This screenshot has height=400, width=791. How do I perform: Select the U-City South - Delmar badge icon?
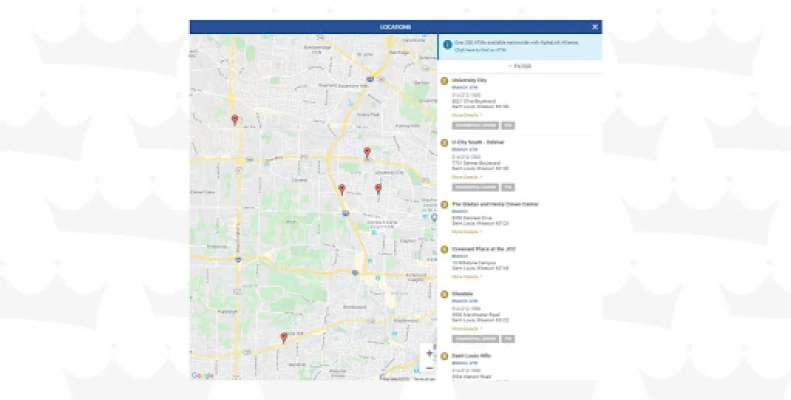click(x=444, y=143)
